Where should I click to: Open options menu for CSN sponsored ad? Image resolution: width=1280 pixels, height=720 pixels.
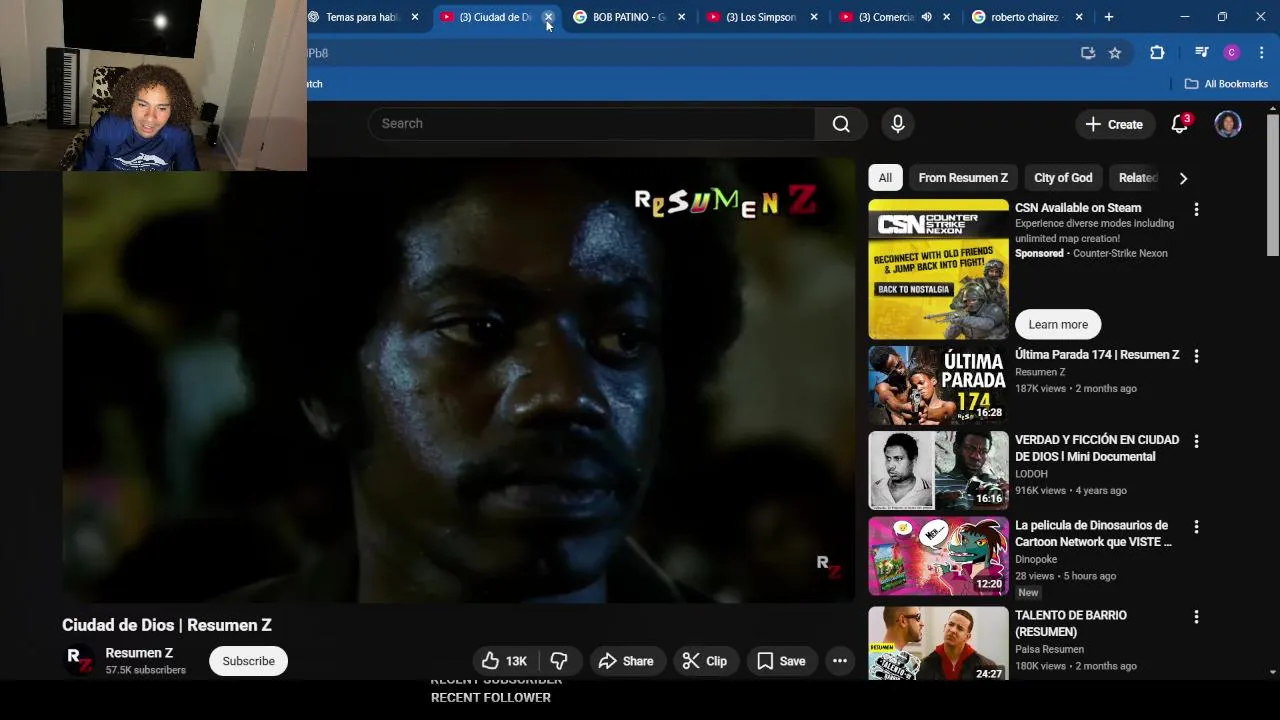pyautogui.click(x=1196, y=210)
